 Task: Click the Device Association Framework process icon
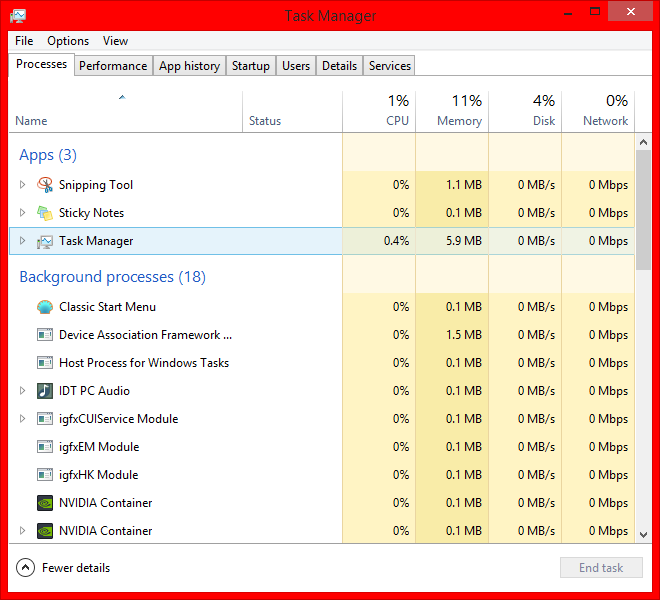coord(45,335)
